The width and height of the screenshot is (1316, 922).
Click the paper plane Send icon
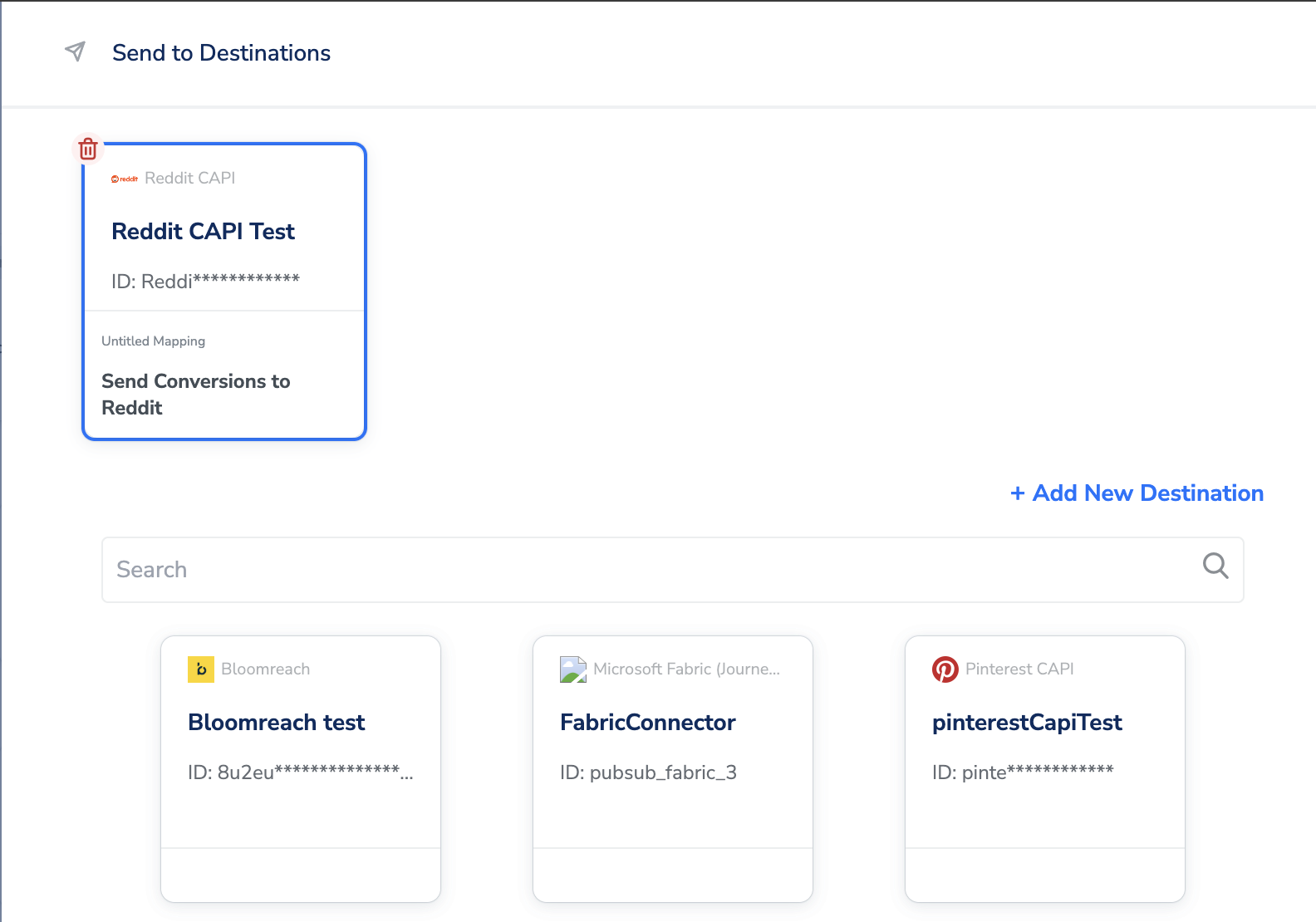coord(75,51)
